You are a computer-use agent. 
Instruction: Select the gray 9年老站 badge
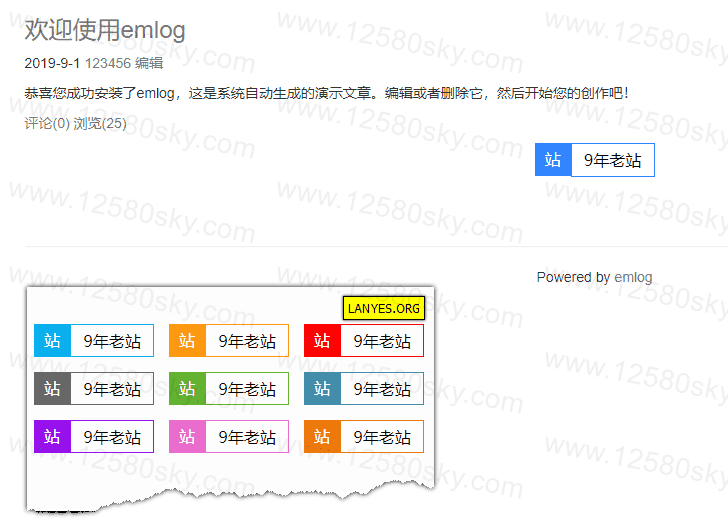point(94,389)
